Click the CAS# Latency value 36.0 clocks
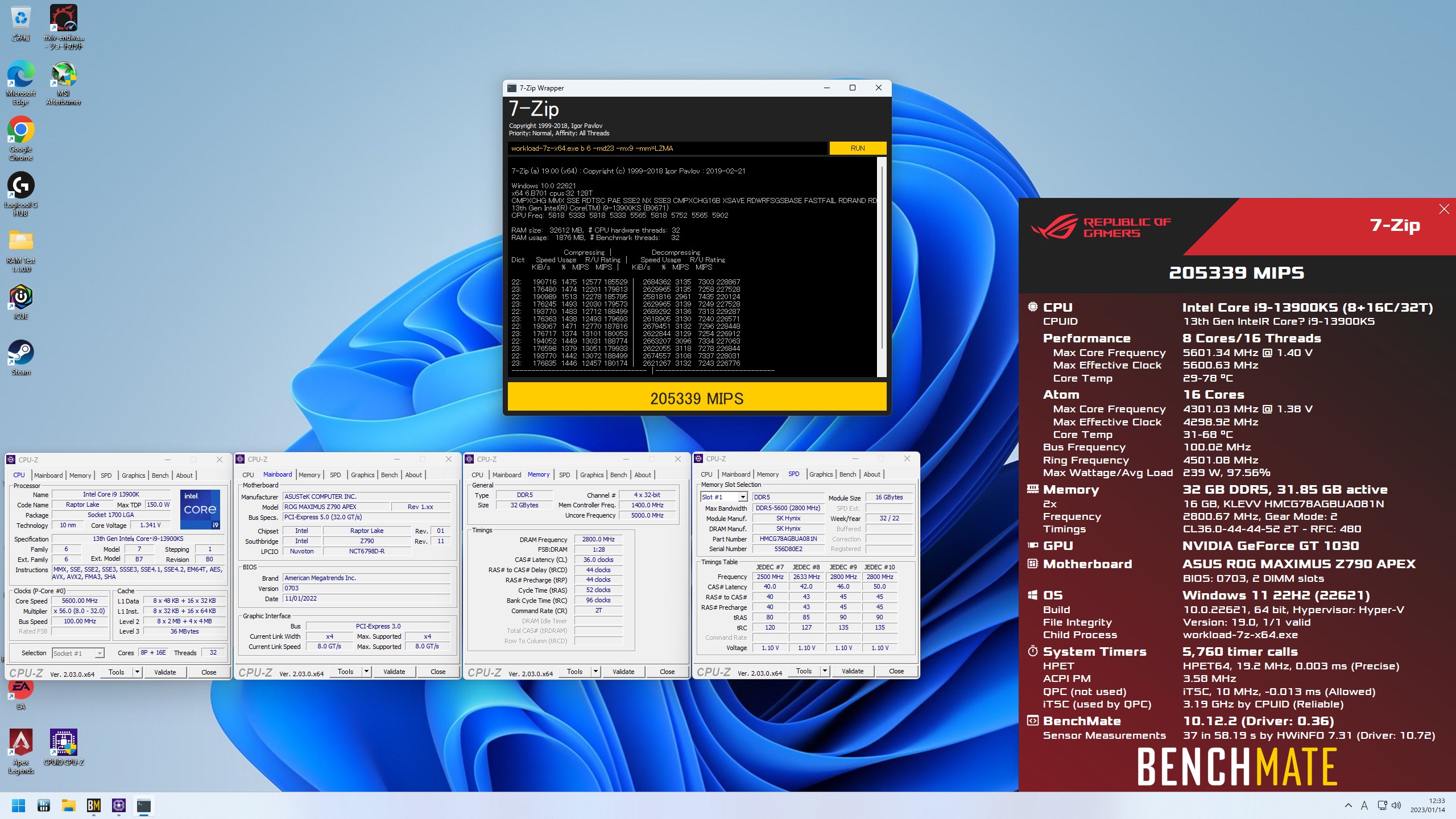The image size is (1456, 819). 598,560
